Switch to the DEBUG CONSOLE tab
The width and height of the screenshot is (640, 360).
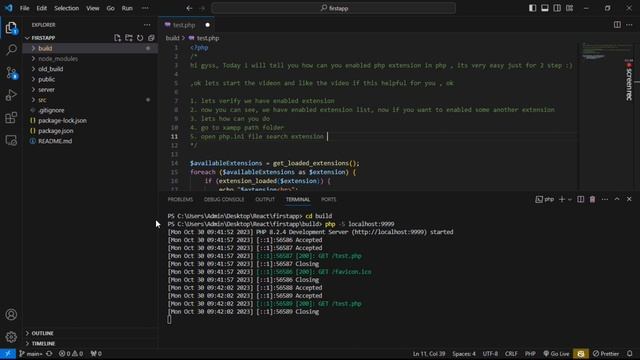[224, 200]
